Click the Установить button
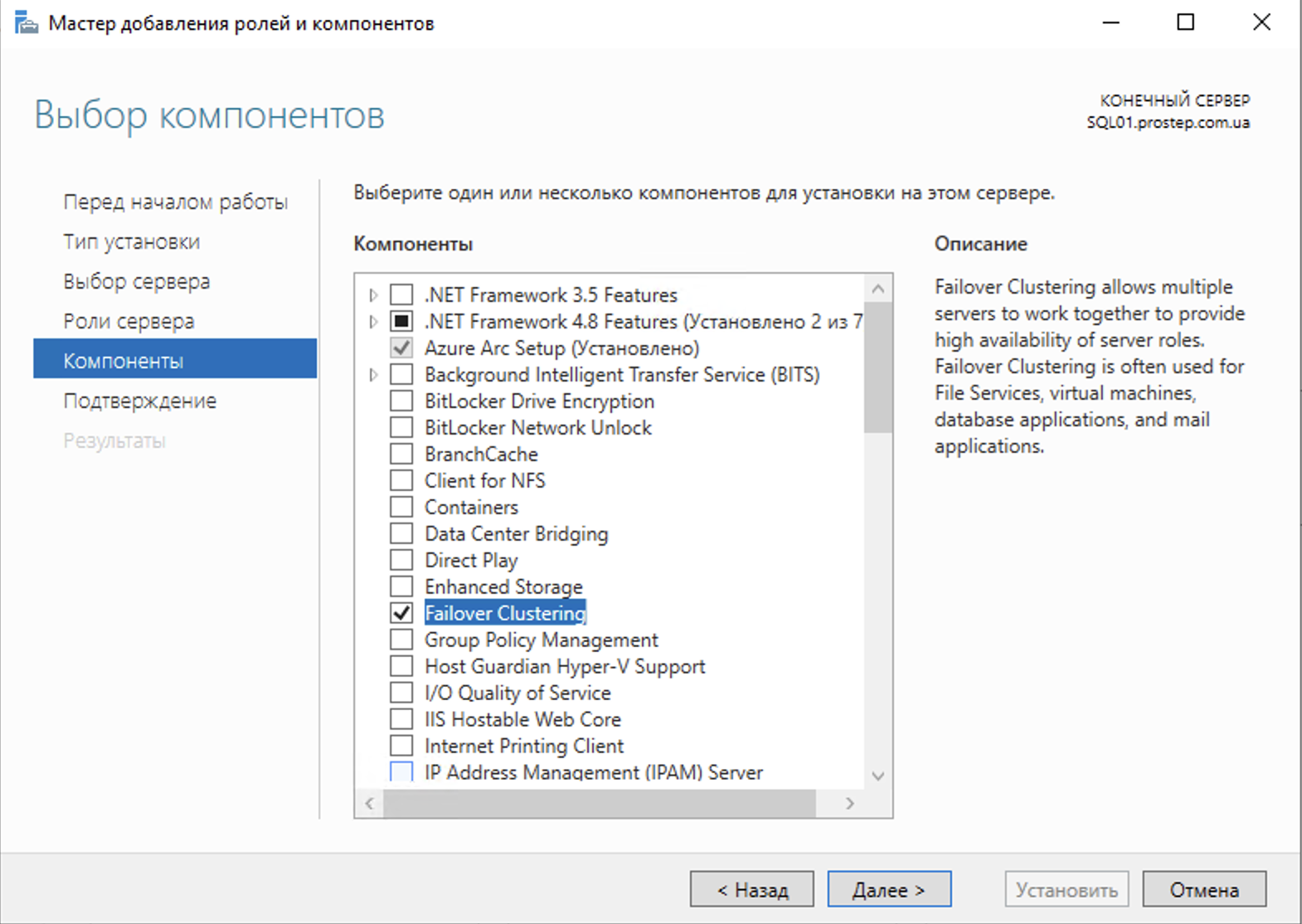Viewport: 1302px width, 924px height. (x=1067, y=890)
